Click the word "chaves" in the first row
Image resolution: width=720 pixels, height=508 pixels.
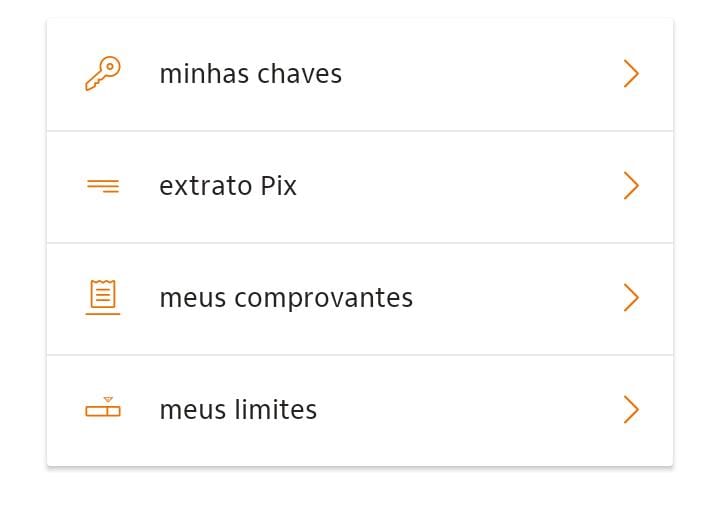coord(299,73)
